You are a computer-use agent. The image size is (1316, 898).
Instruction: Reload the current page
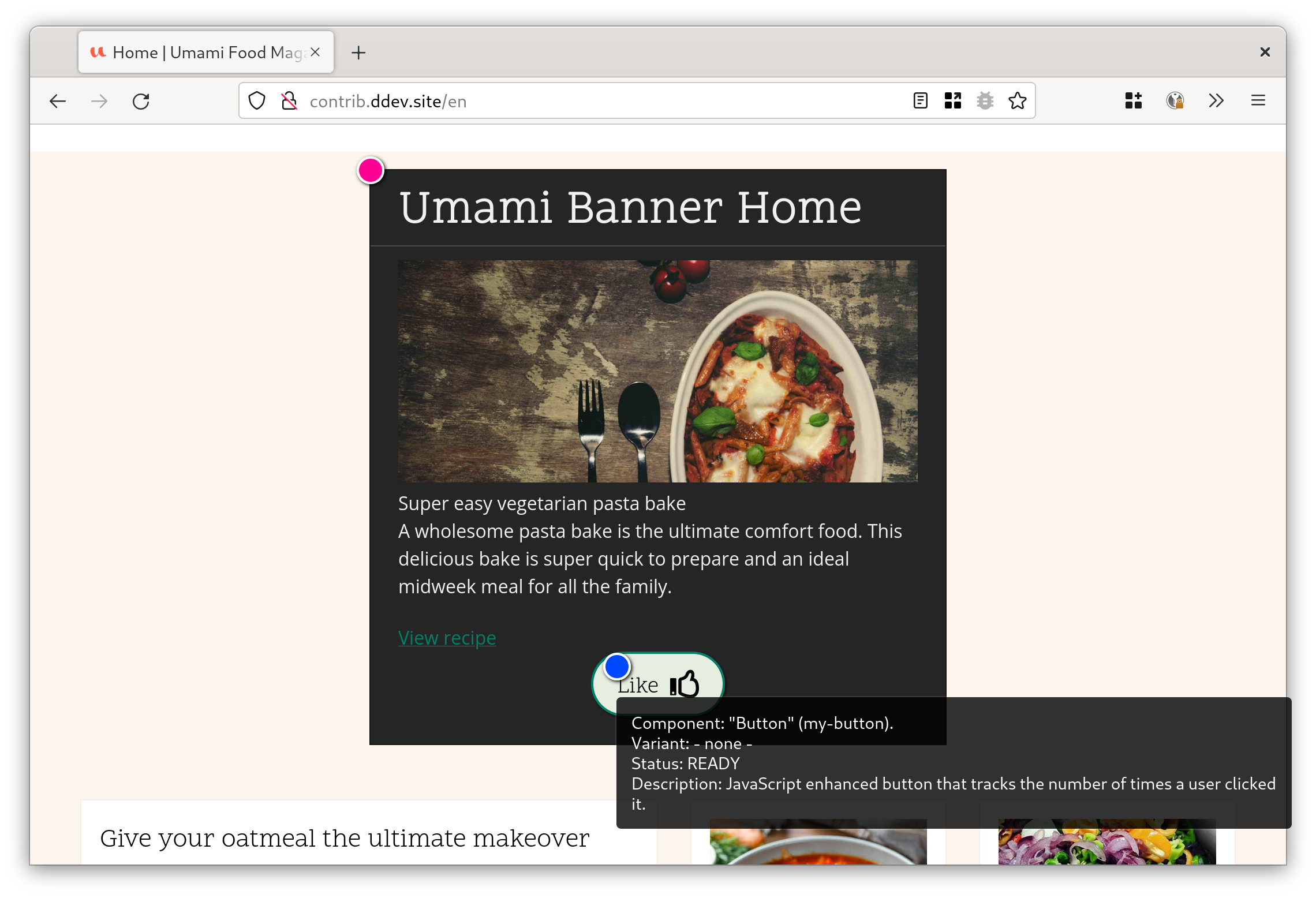(x=141, y=102)
